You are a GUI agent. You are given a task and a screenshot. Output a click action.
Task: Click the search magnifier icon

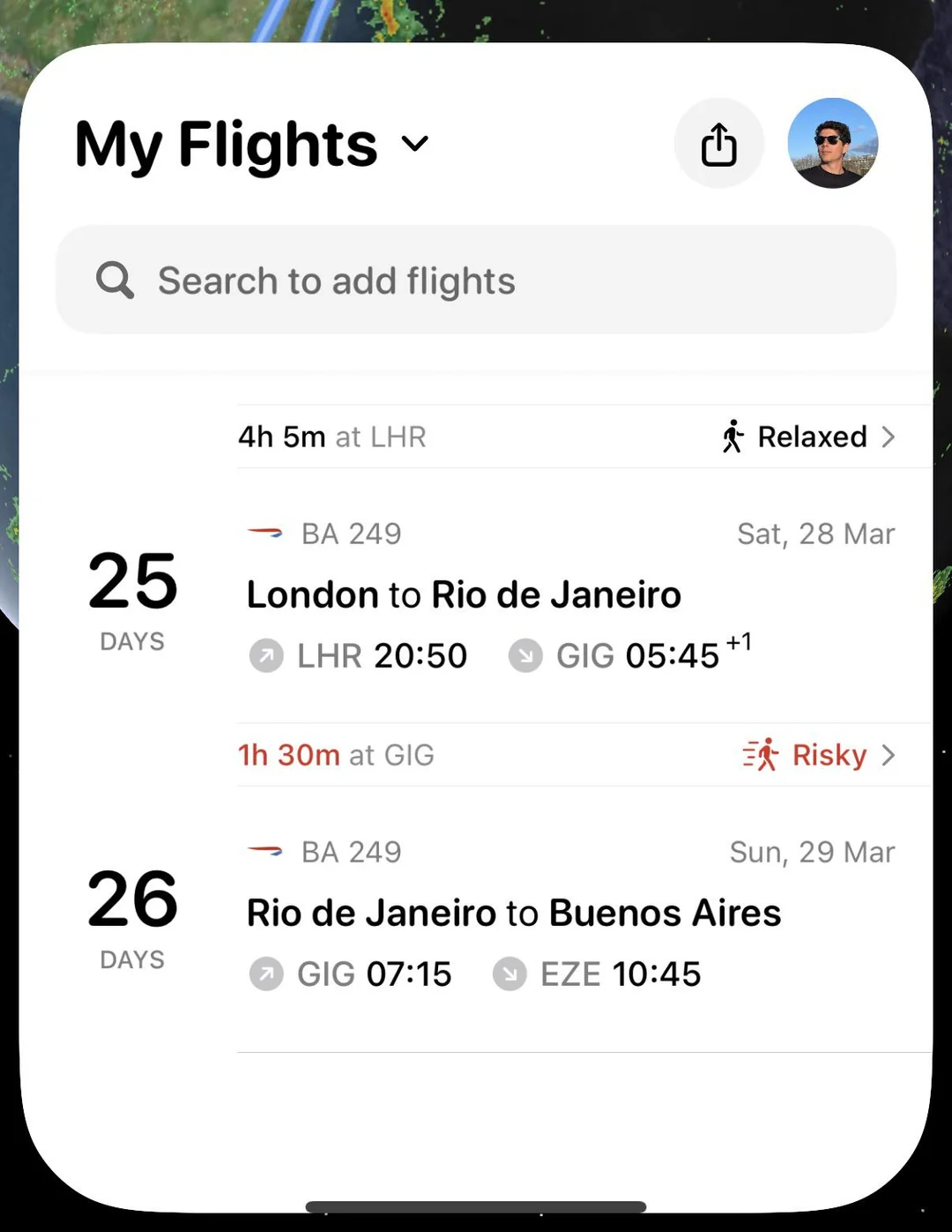(115, 280)
